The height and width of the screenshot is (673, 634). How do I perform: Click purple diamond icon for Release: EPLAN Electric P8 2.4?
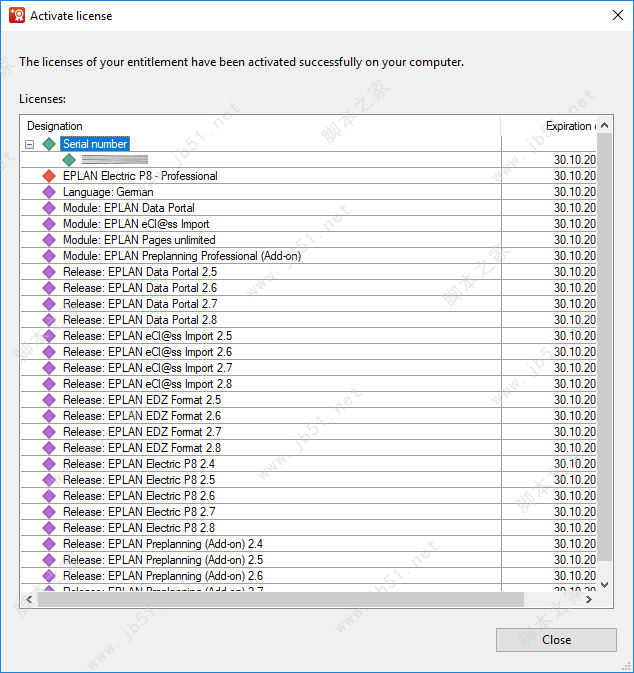click(x=49, y=464)
